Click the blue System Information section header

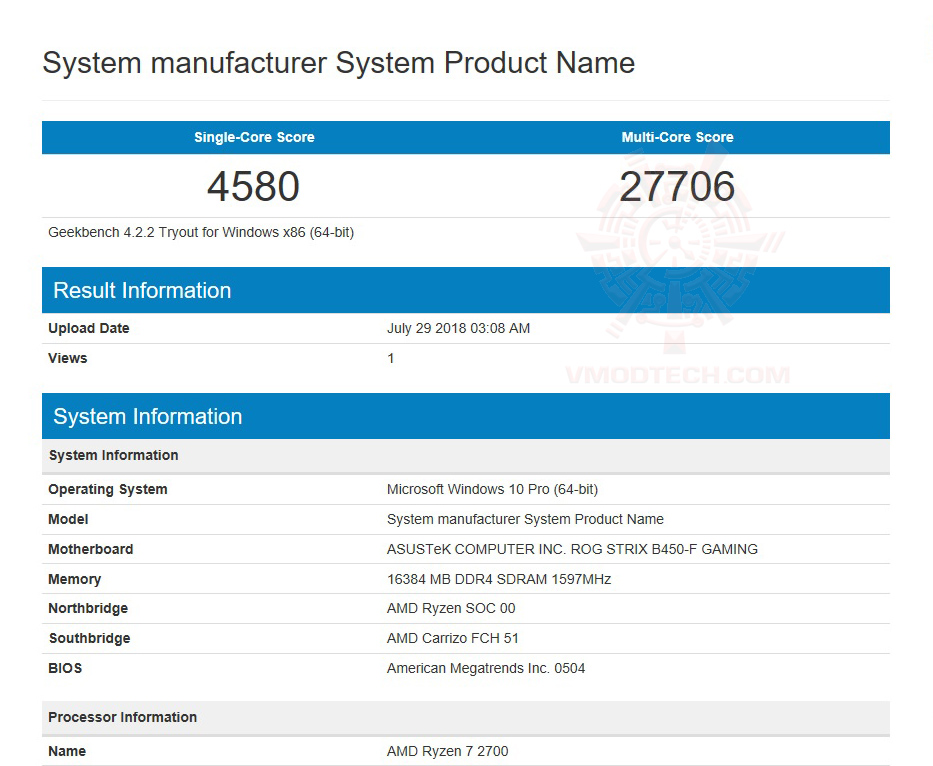[148, 416]
